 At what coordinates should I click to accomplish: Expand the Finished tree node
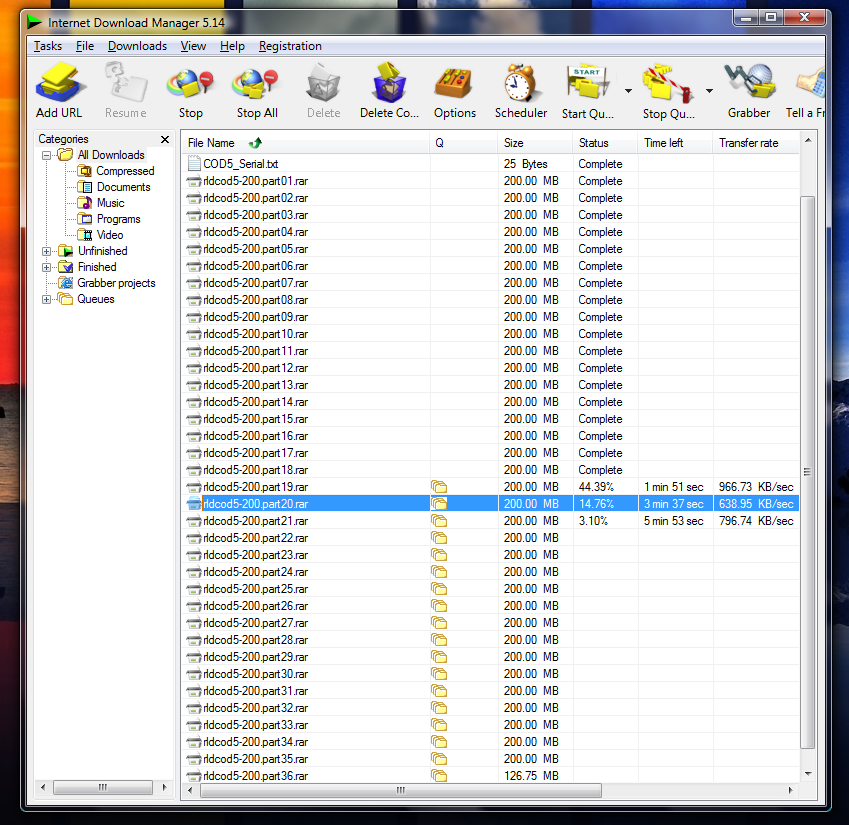[x=47, y=267]
